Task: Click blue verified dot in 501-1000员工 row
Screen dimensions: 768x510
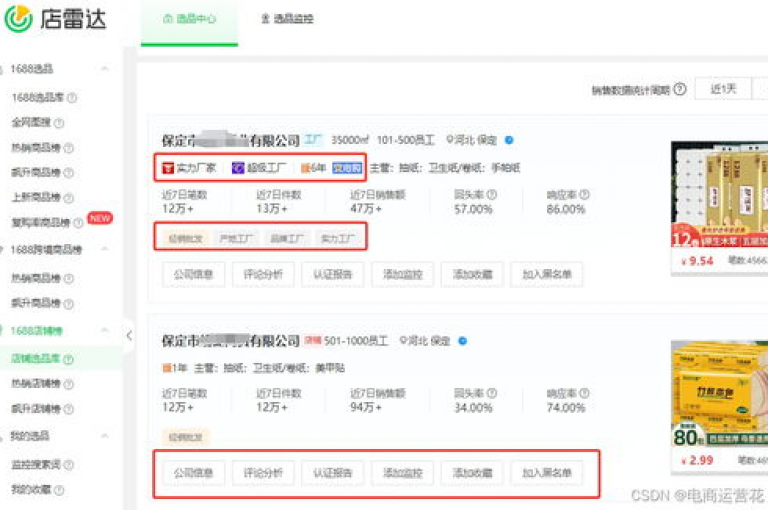Action: click(462, 340)
